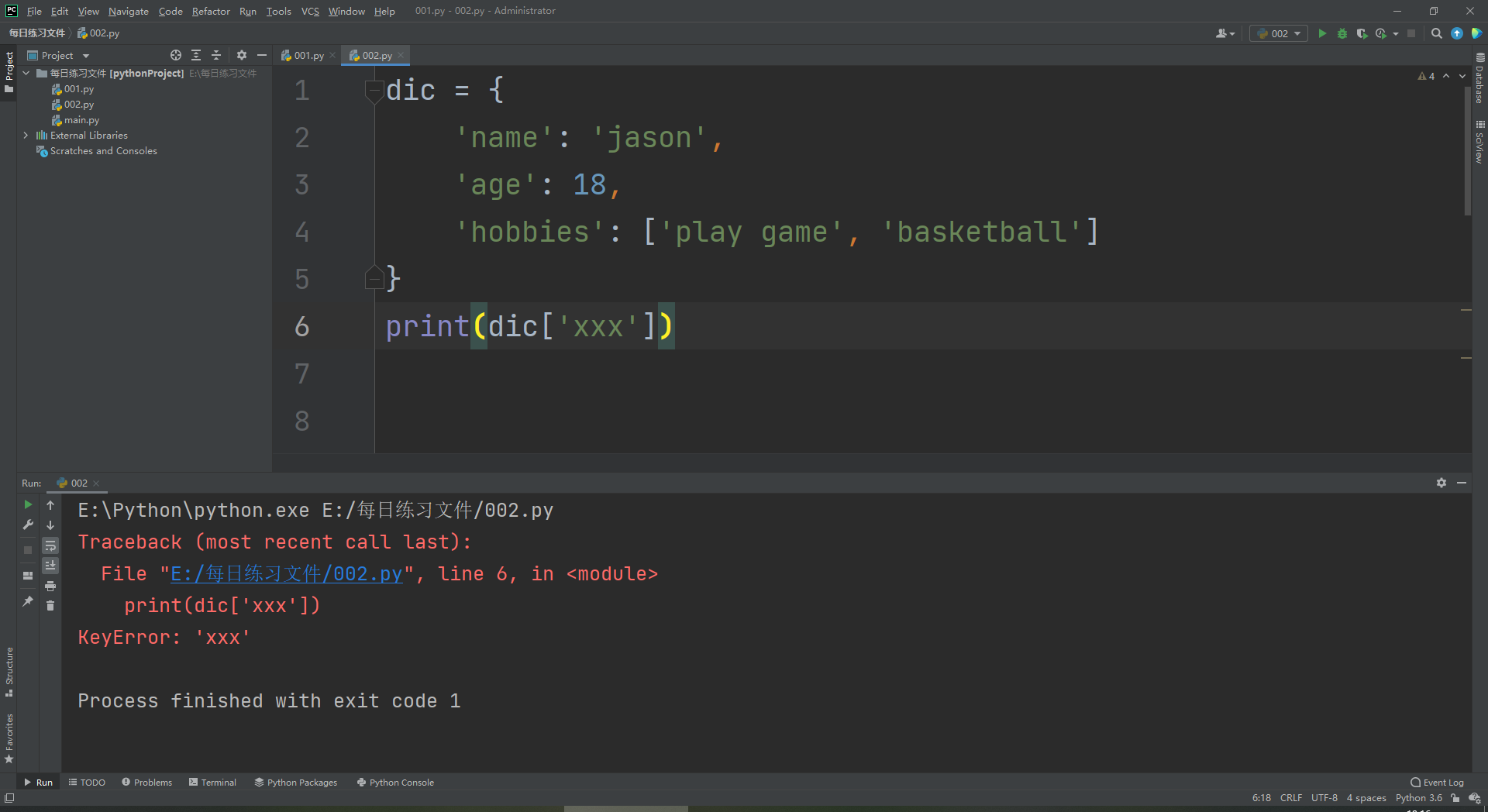This screenshot has height=812, width=1488.
Task: Open the File menu
Action: click(34, 11)
